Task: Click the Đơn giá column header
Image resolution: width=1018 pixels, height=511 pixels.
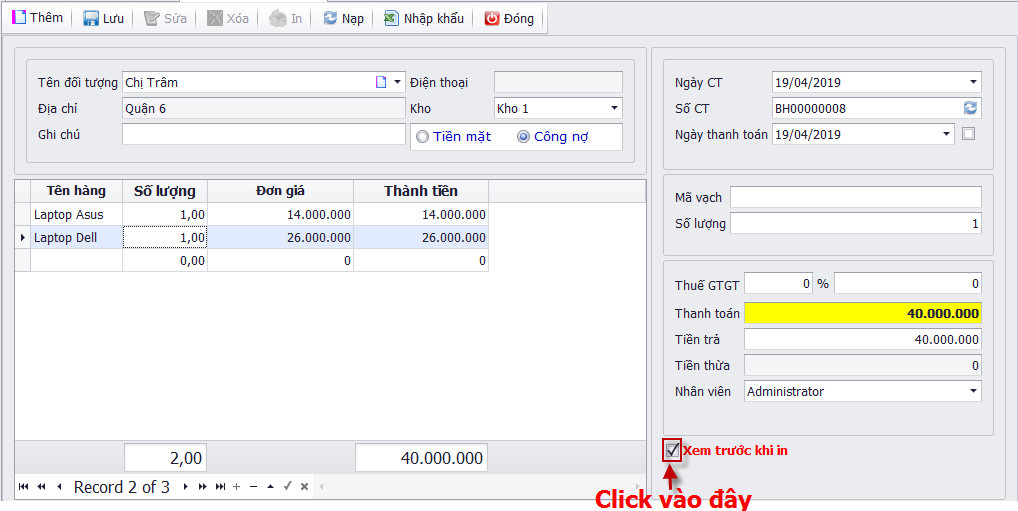Action: click(280, 191)
